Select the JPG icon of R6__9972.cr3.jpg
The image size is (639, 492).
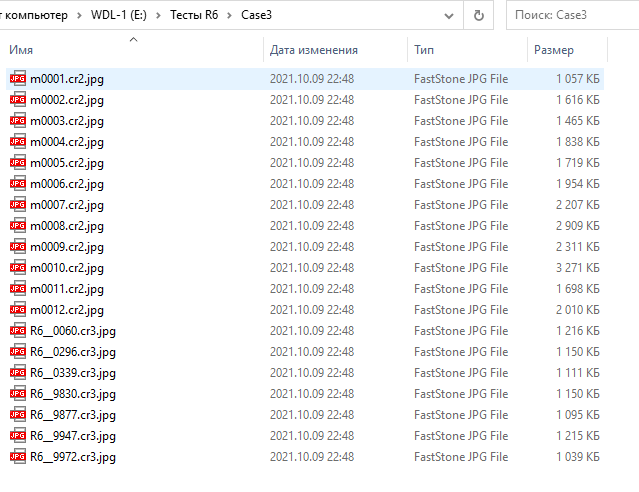pos(17,457)
